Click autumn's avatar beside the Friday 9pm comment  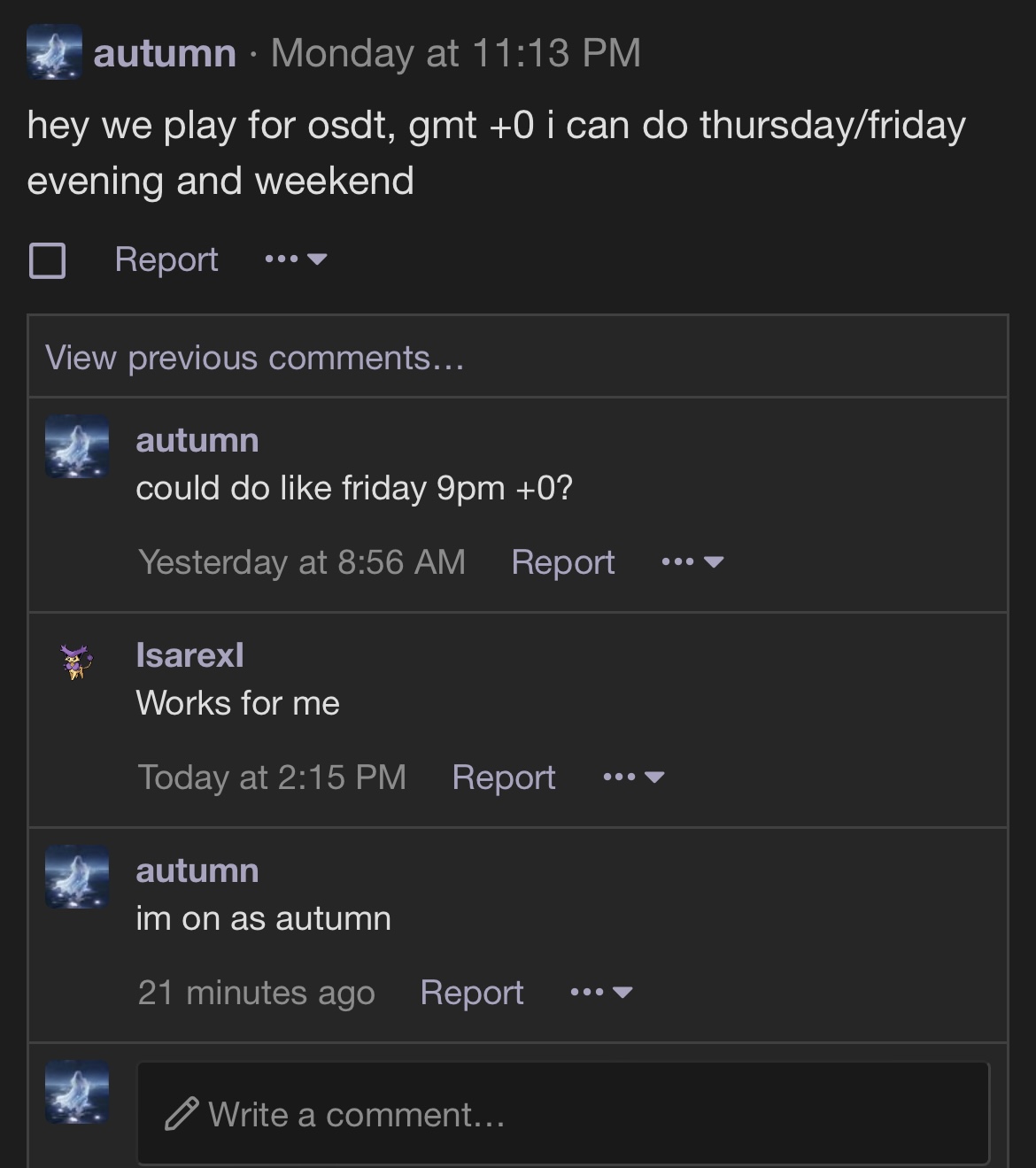[x=77, y=446]
